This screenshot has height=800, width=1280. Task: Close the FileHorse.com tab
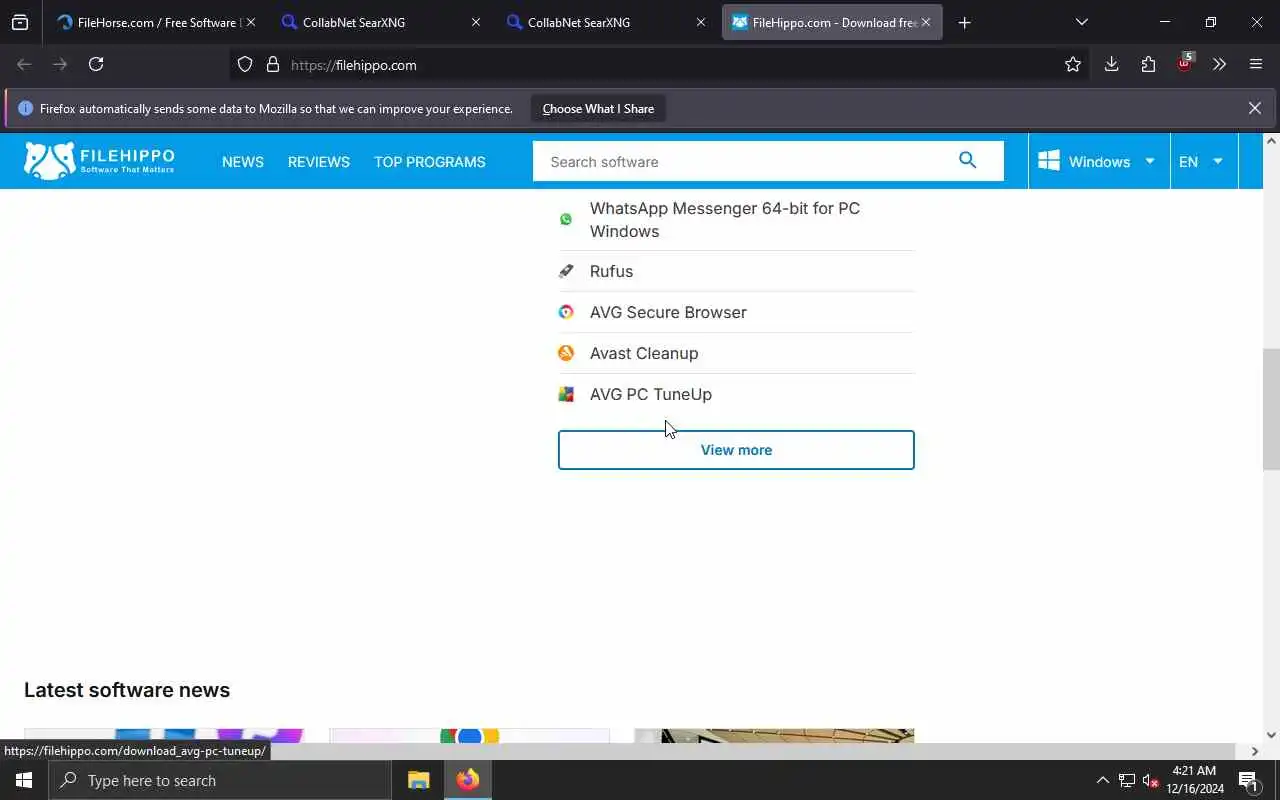click(250, 22)
